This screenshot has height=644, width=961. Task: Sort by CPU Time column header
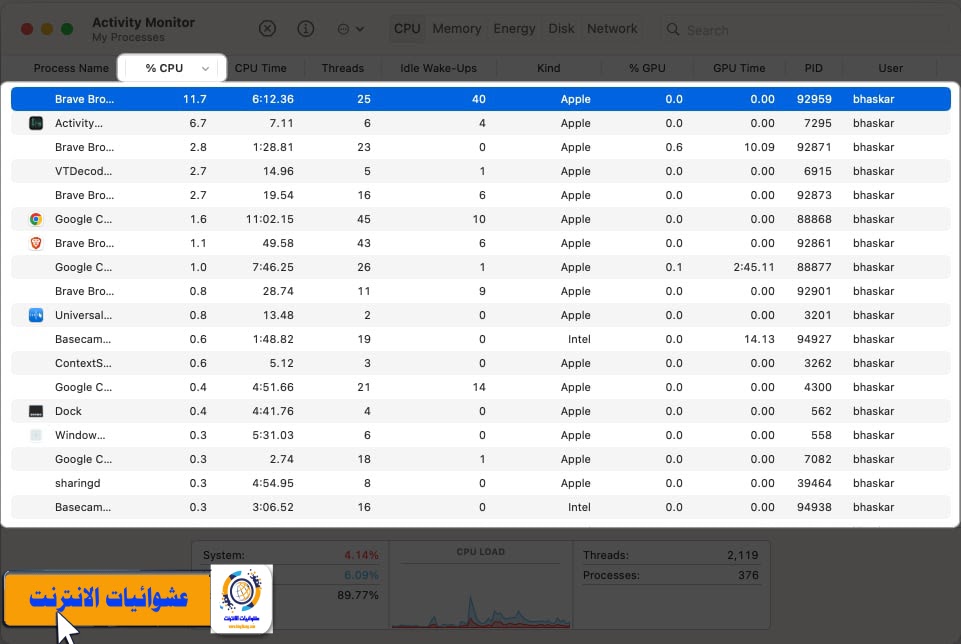tap(260, 68)
